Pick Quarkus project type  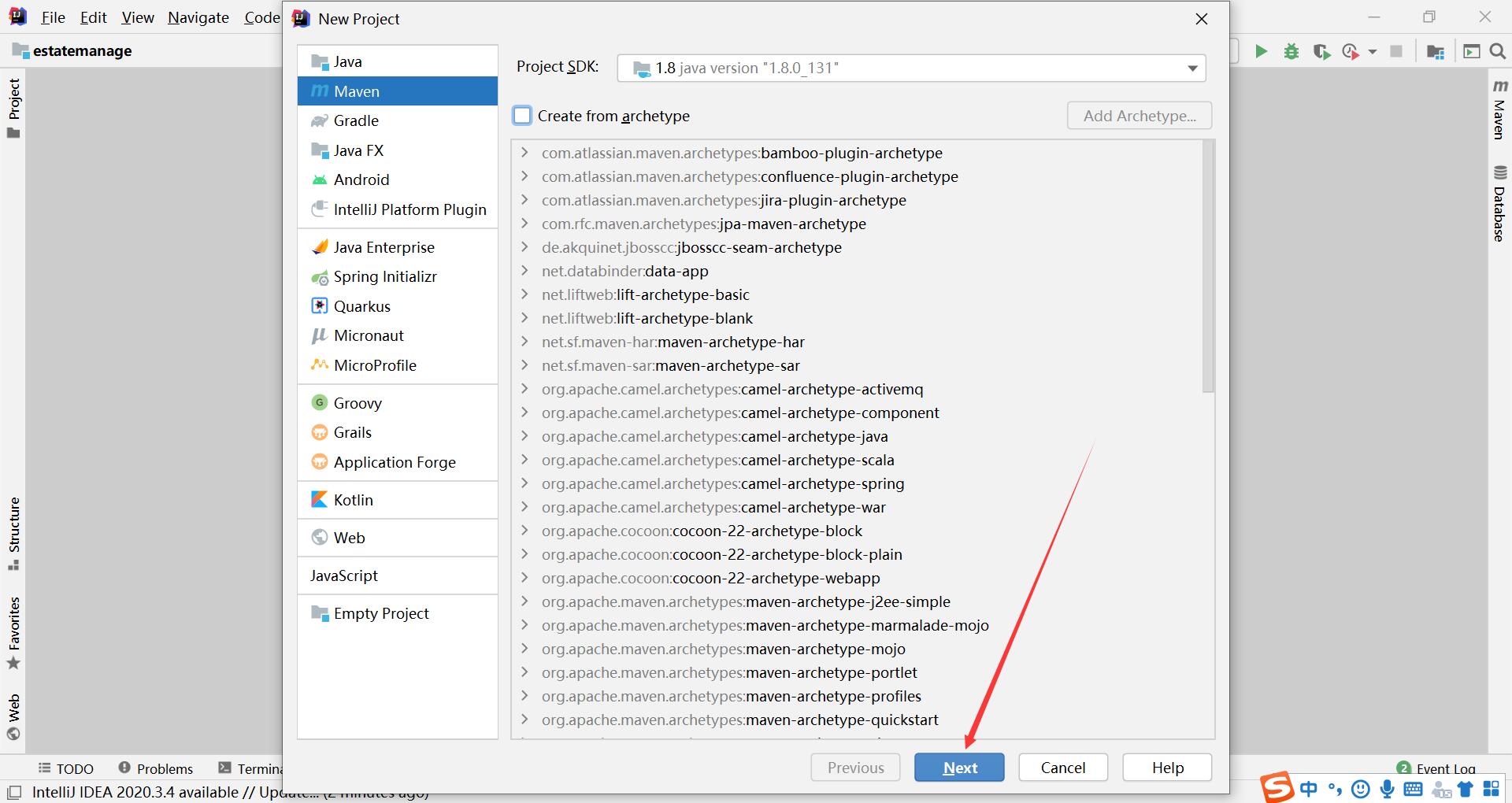point(398,306)
